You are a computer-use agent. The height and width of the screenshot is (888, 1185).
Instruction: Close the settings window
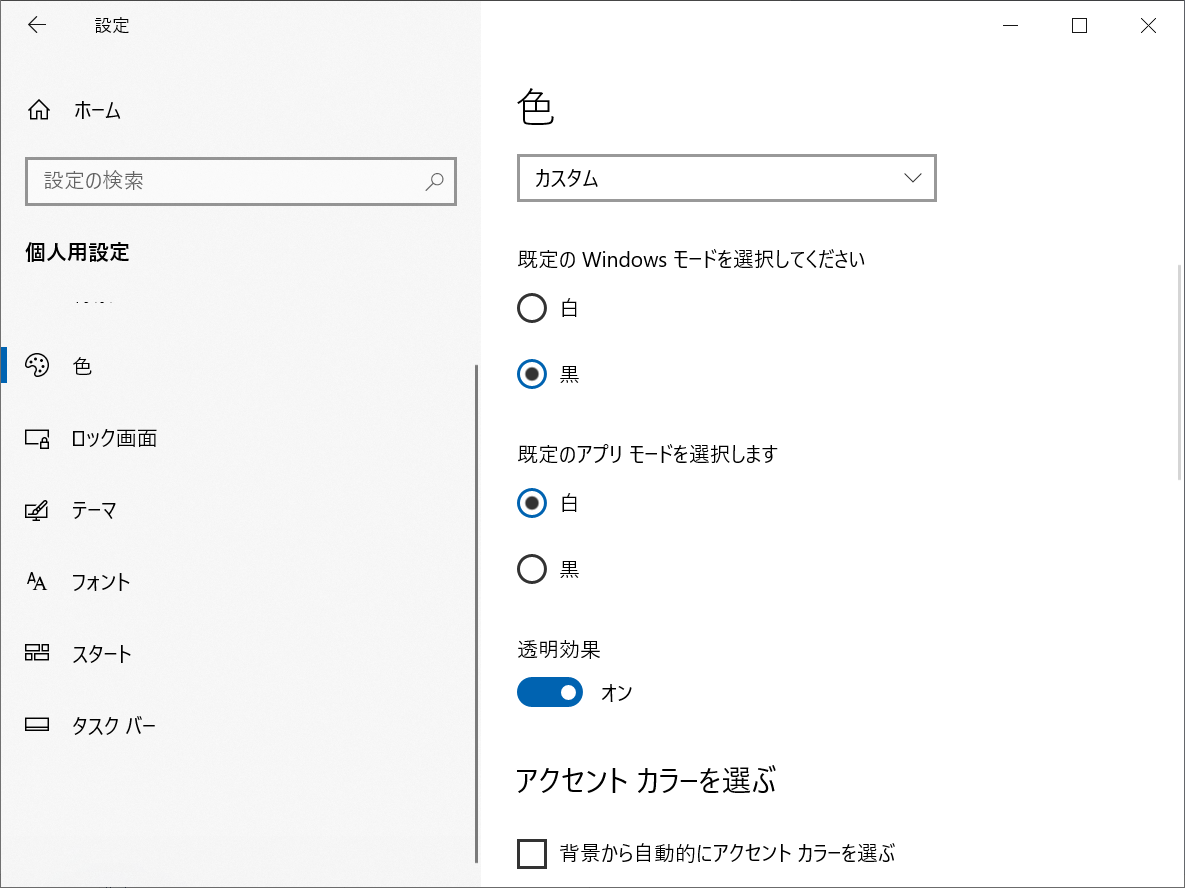coord(1148,26)
